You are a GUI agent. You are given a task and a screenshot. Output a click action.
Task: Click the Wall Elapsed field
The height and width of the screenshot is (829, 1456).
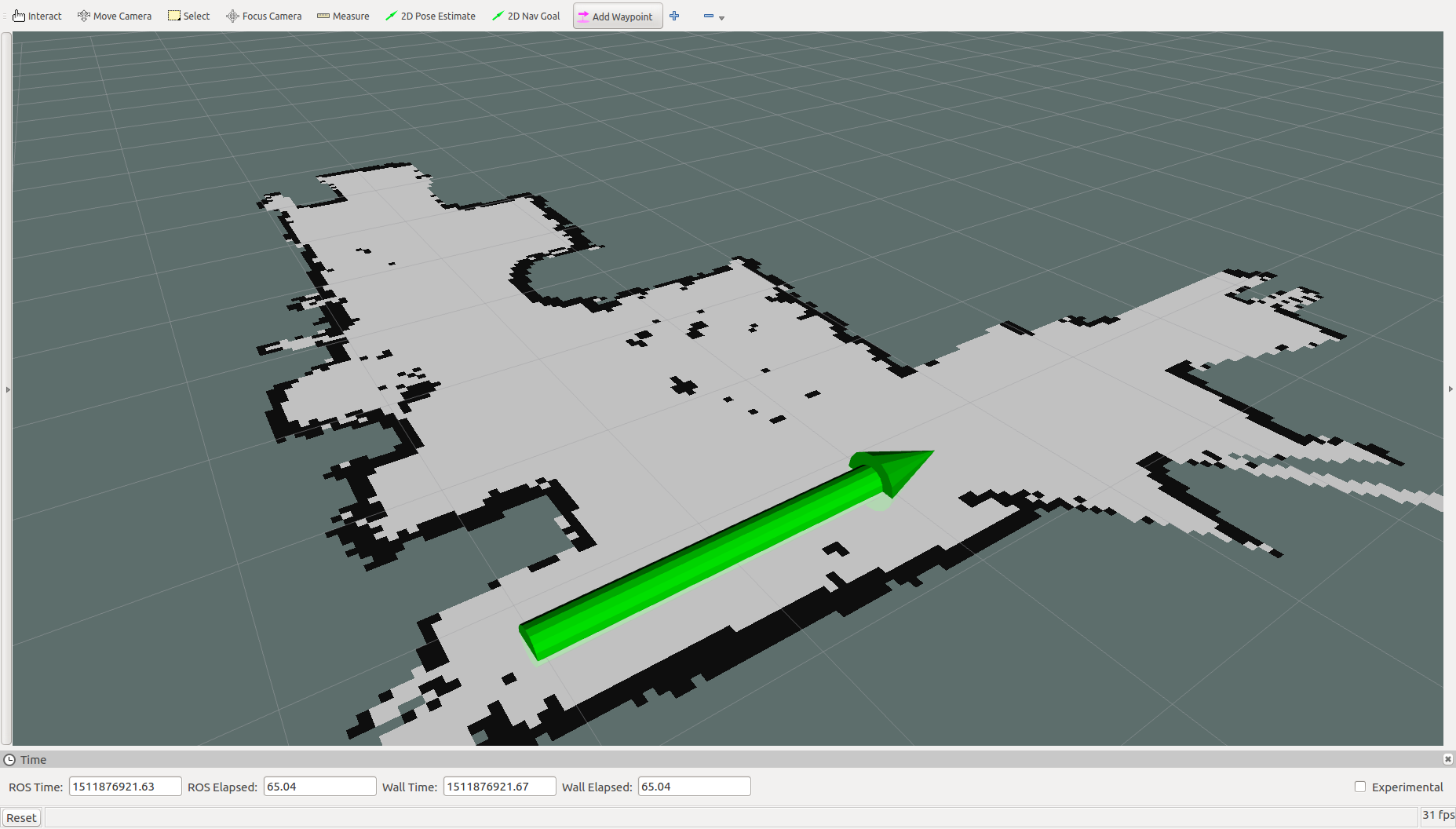[x=695, y=787]
